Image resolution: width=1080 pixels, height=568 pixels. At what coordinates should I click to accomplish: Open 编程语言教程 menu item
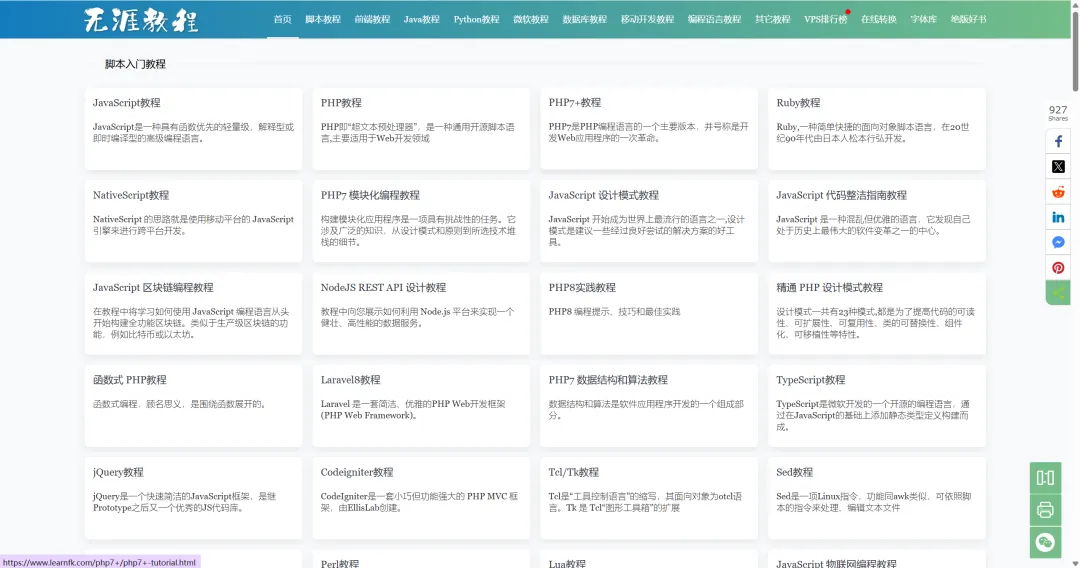714,19
